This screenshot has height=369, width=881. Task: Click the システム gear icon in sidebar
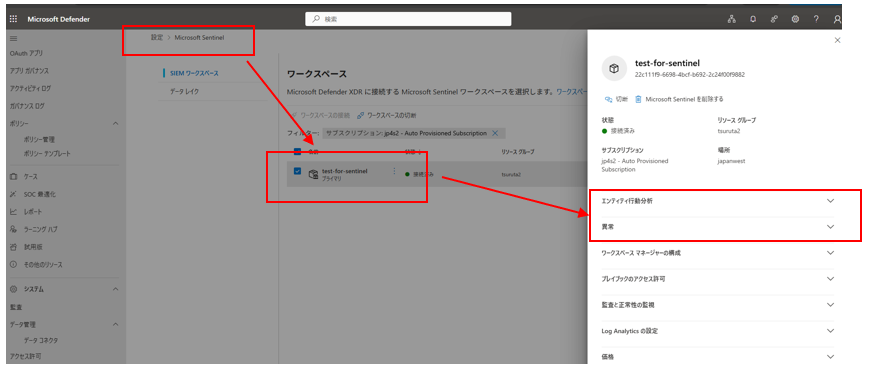(13, 289)
